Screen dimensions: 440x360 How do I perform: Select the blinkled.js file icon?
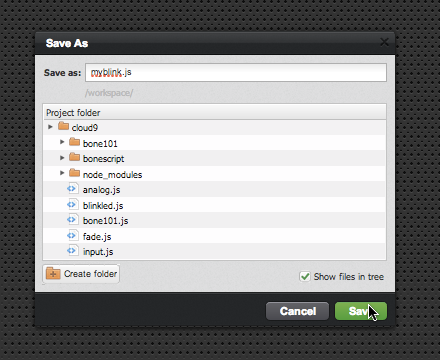[72, 204]
